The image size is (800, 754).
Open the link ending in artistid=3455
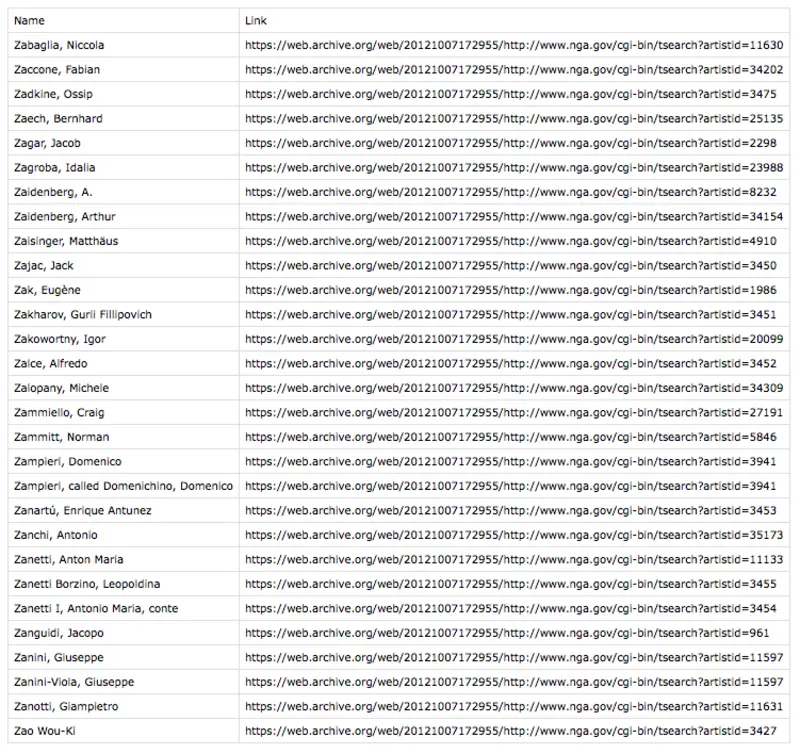511,584
